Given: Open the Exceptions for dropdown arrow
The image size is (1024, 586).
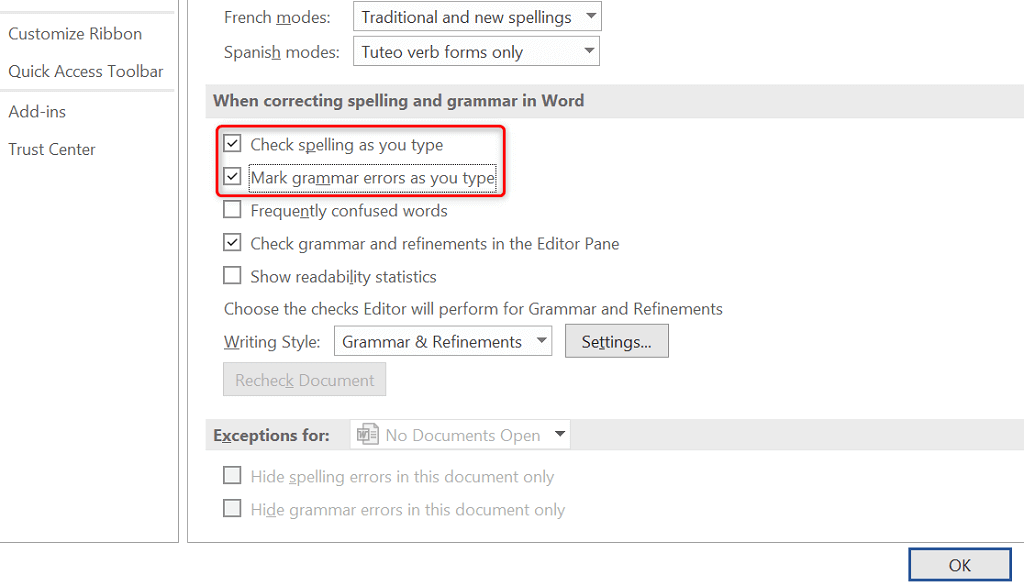Looking at the screenshot, I should 559,435.
